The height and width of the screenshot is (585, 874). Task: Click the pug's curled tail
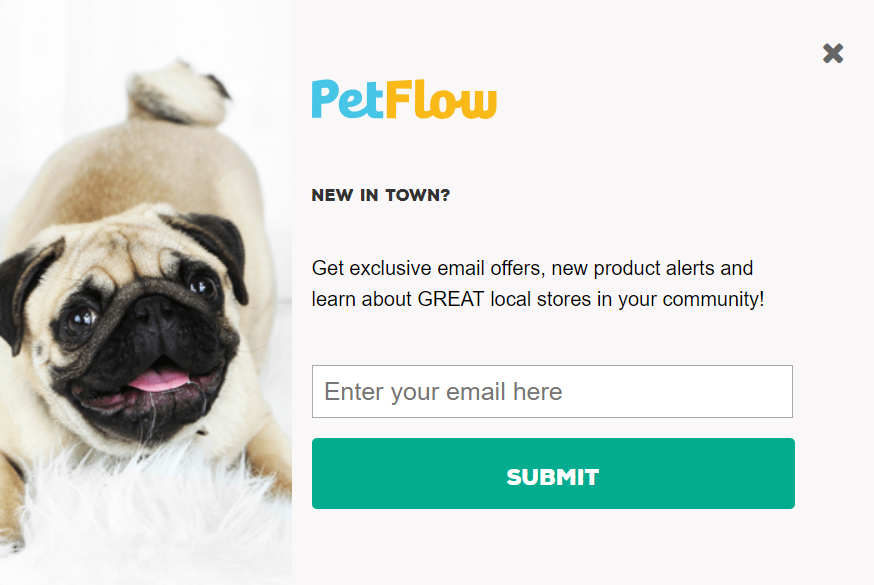[x=180, y=92]
